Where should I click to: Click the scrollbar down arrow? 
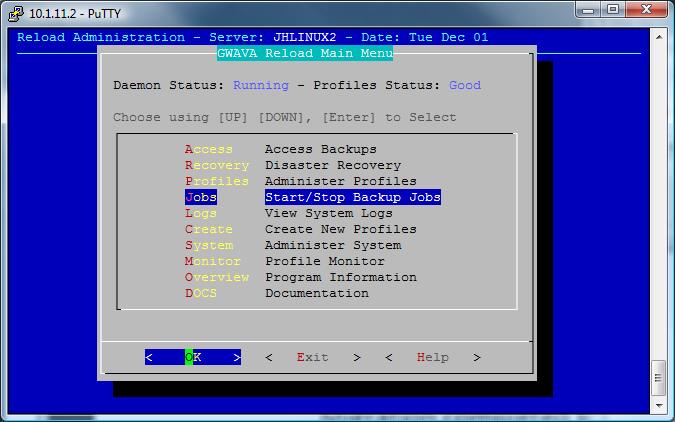pos(659,406)
